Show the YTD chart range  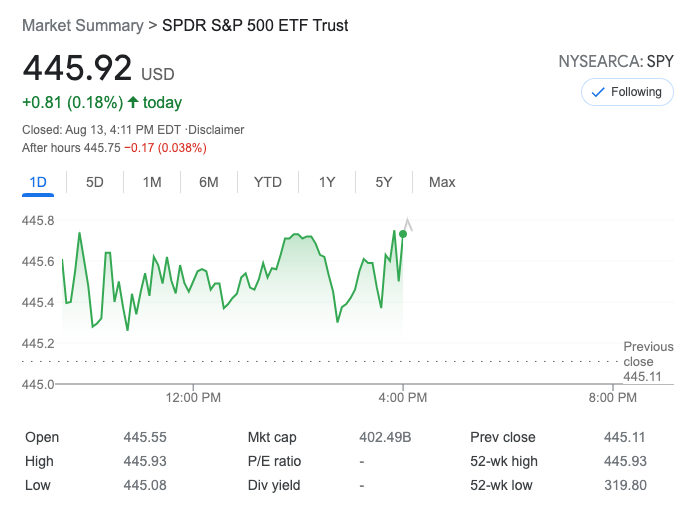268,182
